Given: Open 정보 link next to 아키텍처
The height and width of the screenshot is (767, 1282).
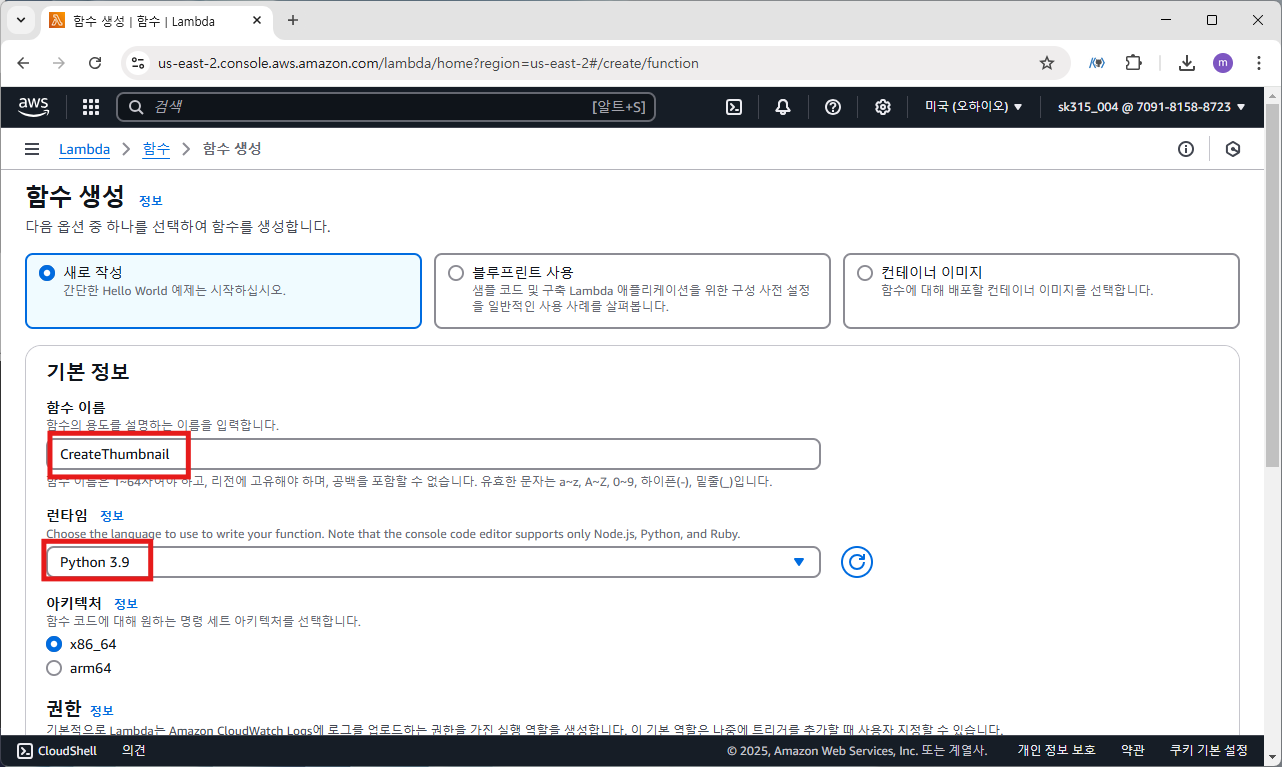Looking at the screenshot, I should point(125,604).
